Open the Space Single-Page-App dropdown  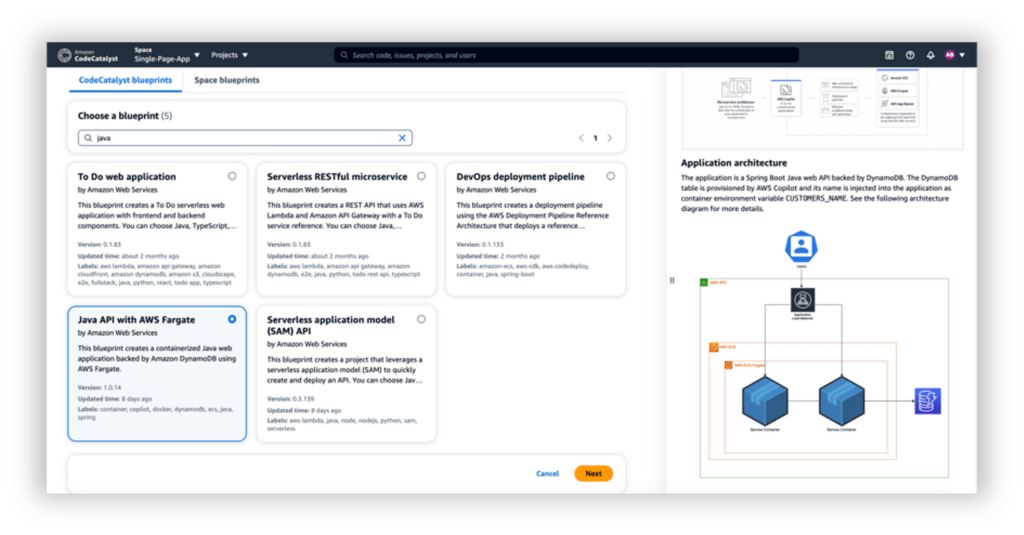pos(167,55)
